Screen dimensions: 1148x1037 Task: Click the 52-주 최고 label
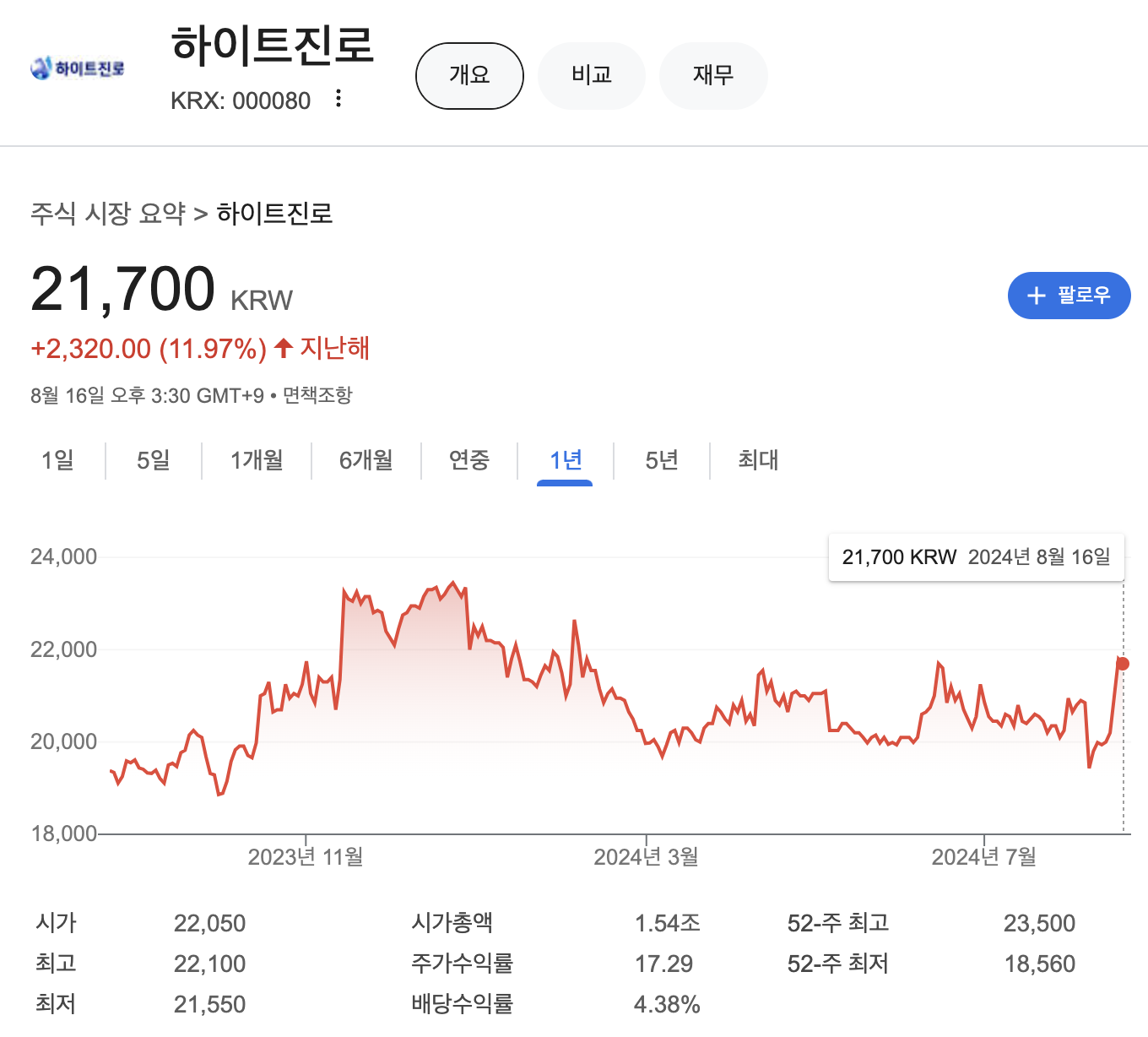tap(838, 922)
